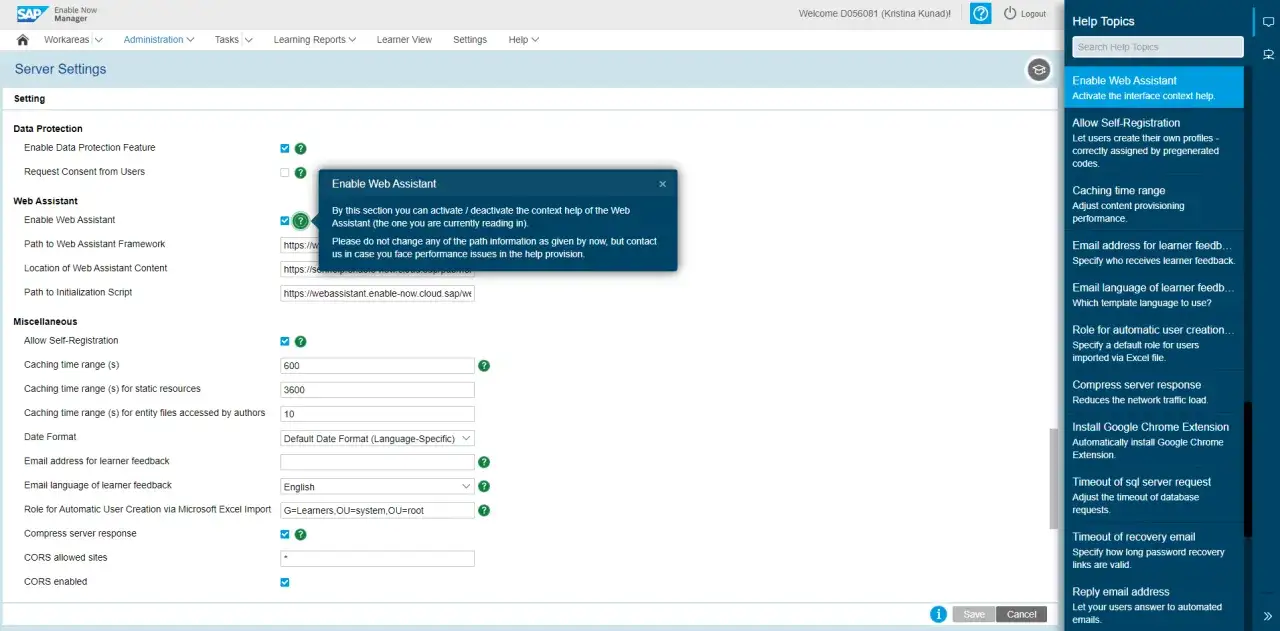The image size is (1280, 631).
Task: Click Role for Automatic User Creation field
Action: tap(377, 510)
